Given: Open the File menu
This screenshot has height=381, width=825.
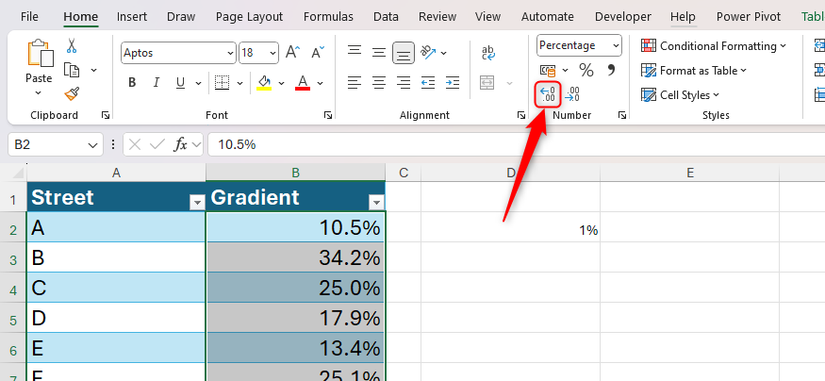Looking at the screenshot, I should (29, 17).
